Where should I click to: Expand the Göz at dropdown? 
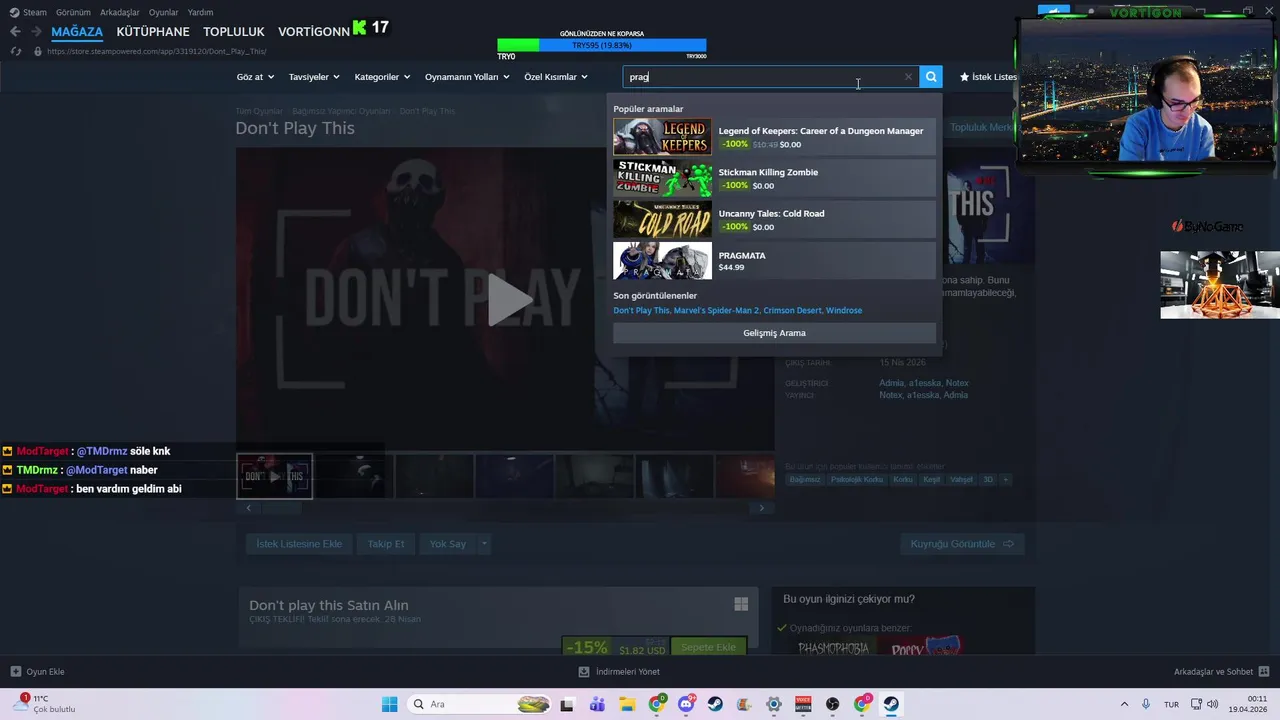(x=255, y=77)
